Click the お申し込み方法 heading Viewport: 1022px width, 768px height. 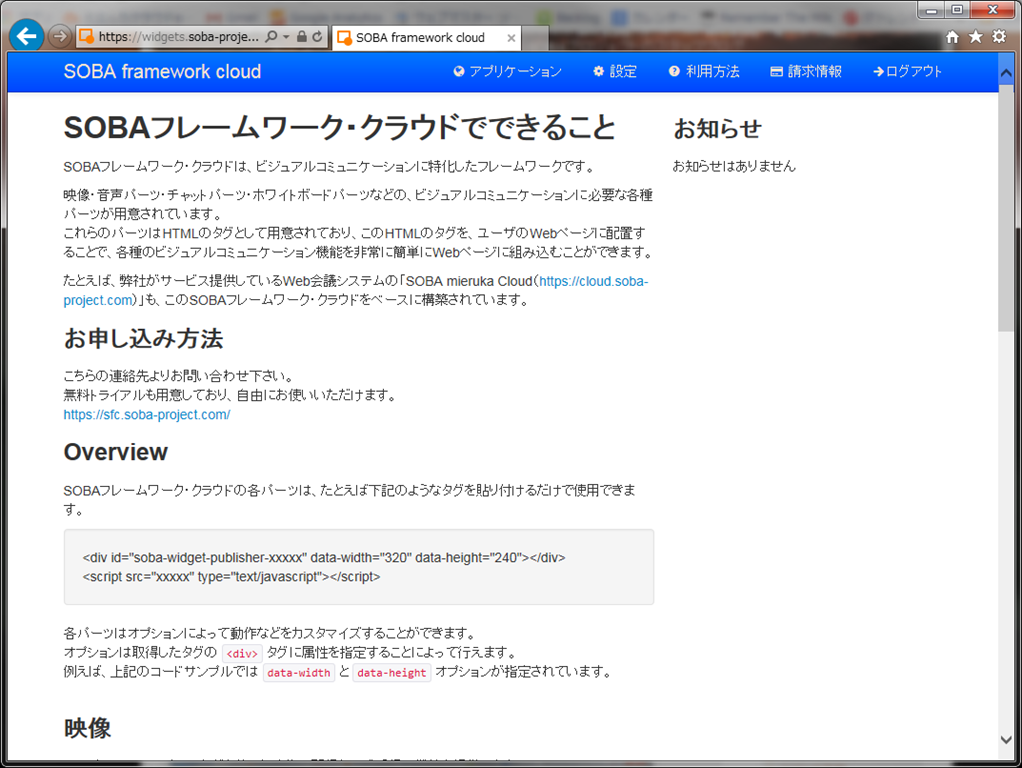click(x=143, y=338)
